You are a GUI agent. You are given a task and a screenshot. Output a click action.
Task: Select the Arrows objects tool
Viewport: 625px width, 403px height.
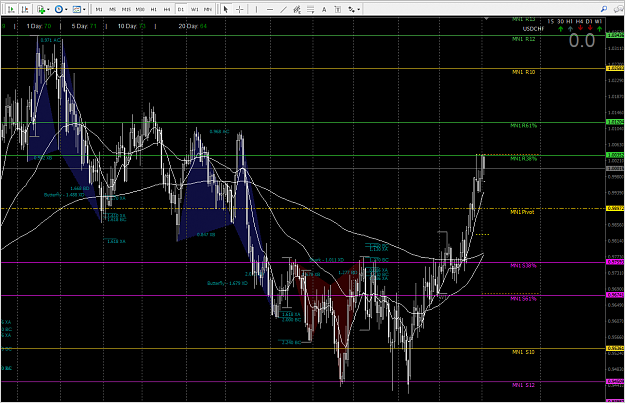351,9
